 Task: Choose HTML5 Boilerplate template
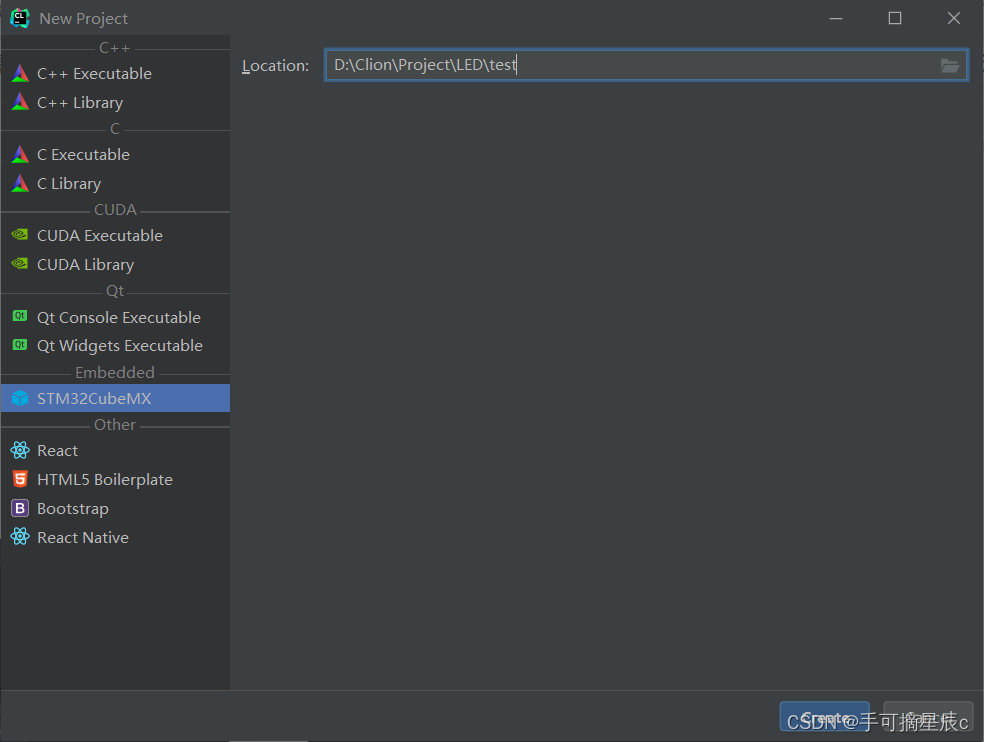pos(115,479)
